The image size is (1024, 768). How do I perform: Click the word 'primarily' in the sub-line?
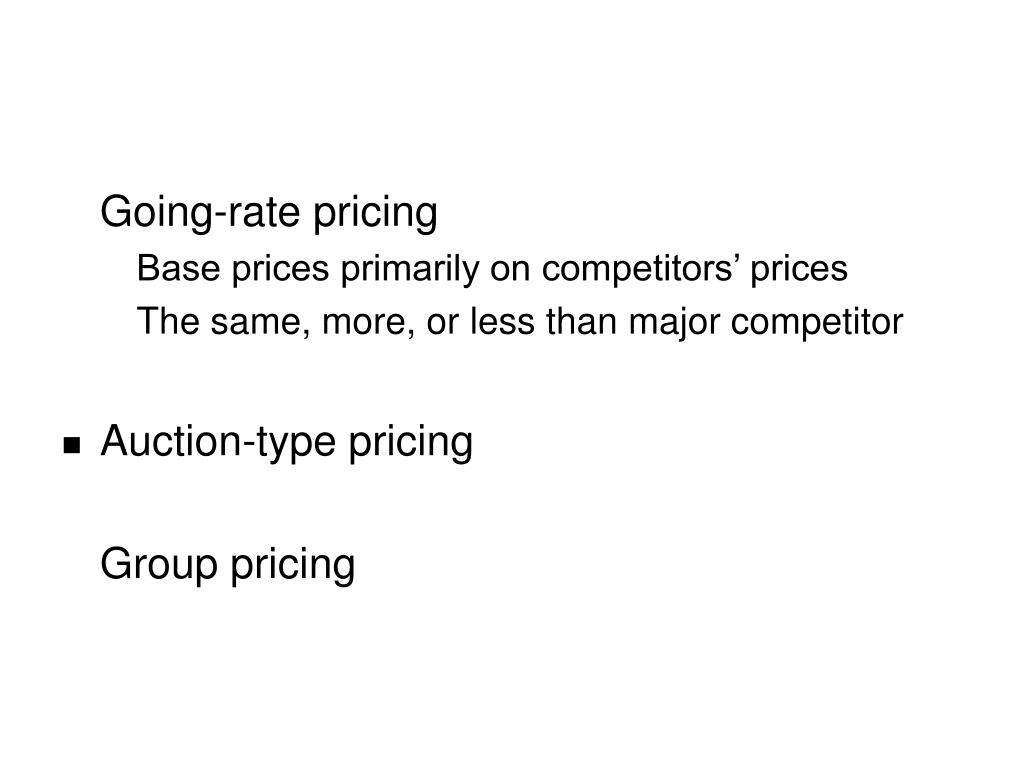pyautogui.click(x=410, y=270)
